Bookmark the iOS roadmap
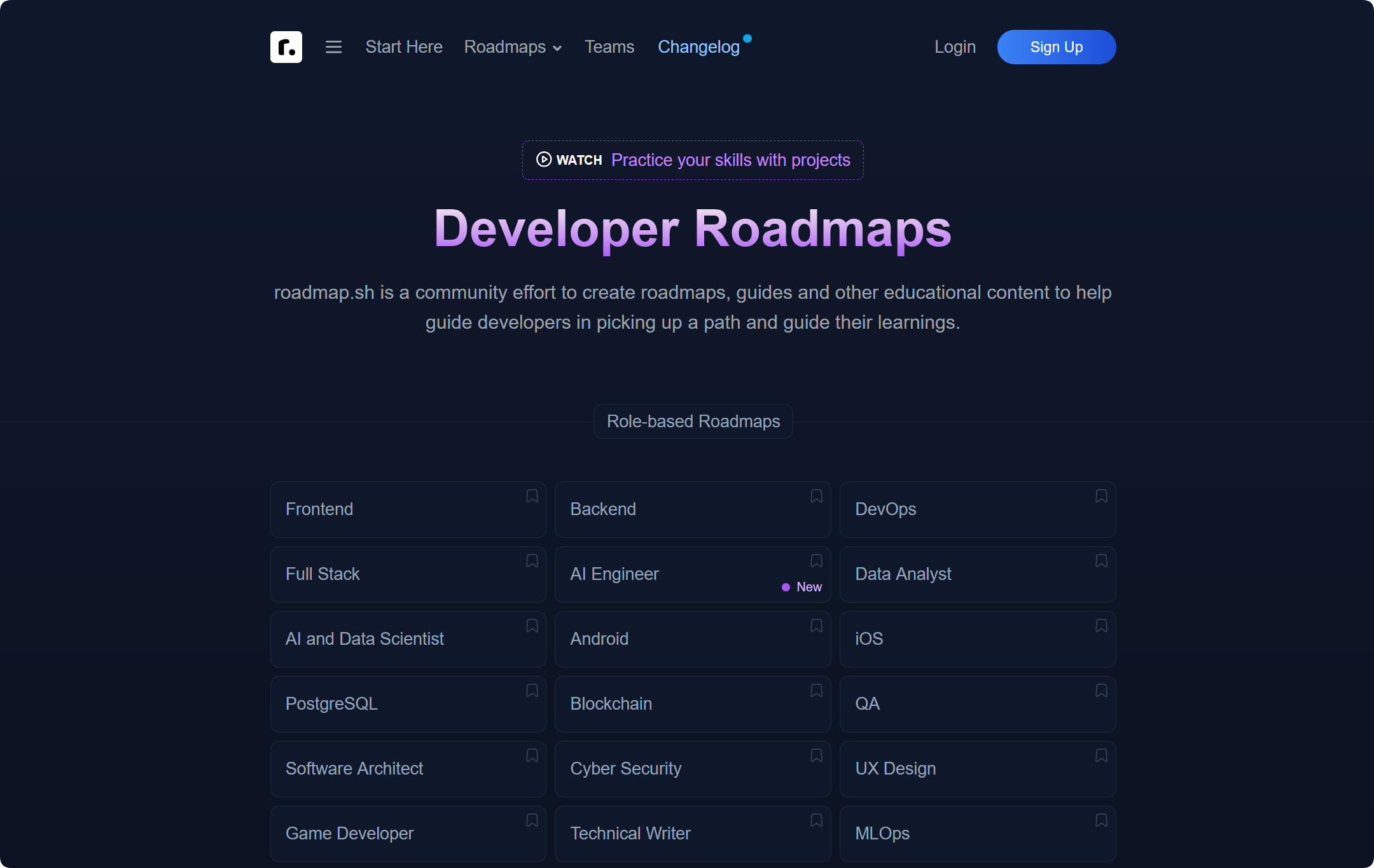Image resolution: width=1374 pixels, height=868 pixels. (x=1101, y=626)
